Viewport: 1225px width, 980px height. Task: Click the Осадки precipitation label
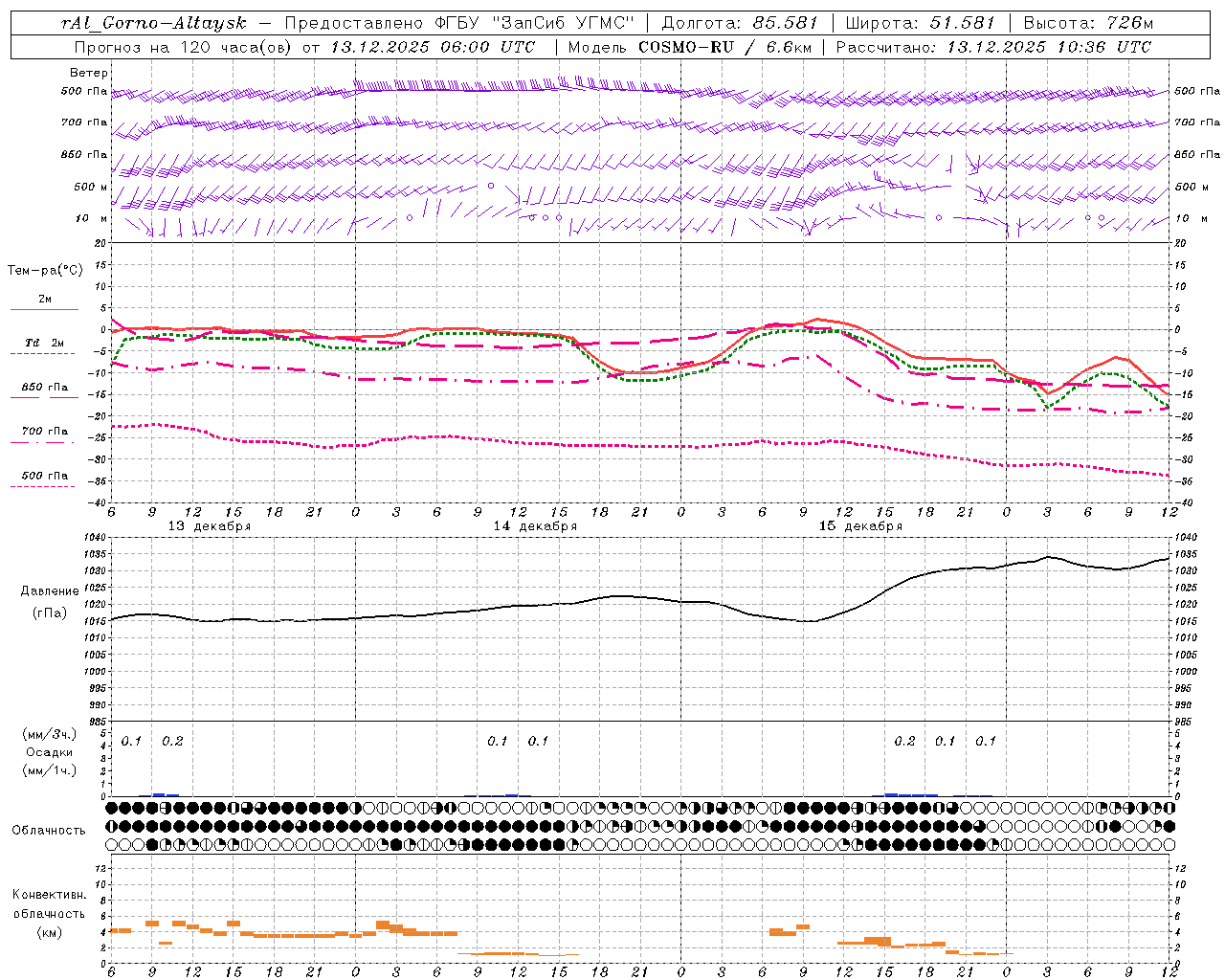[x=49, y=752]
